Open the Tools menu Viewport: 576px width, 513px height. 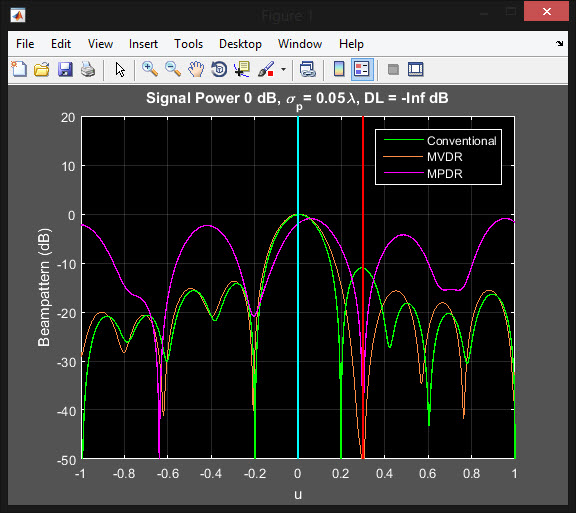pyautogui.click(x=188, y=44)
